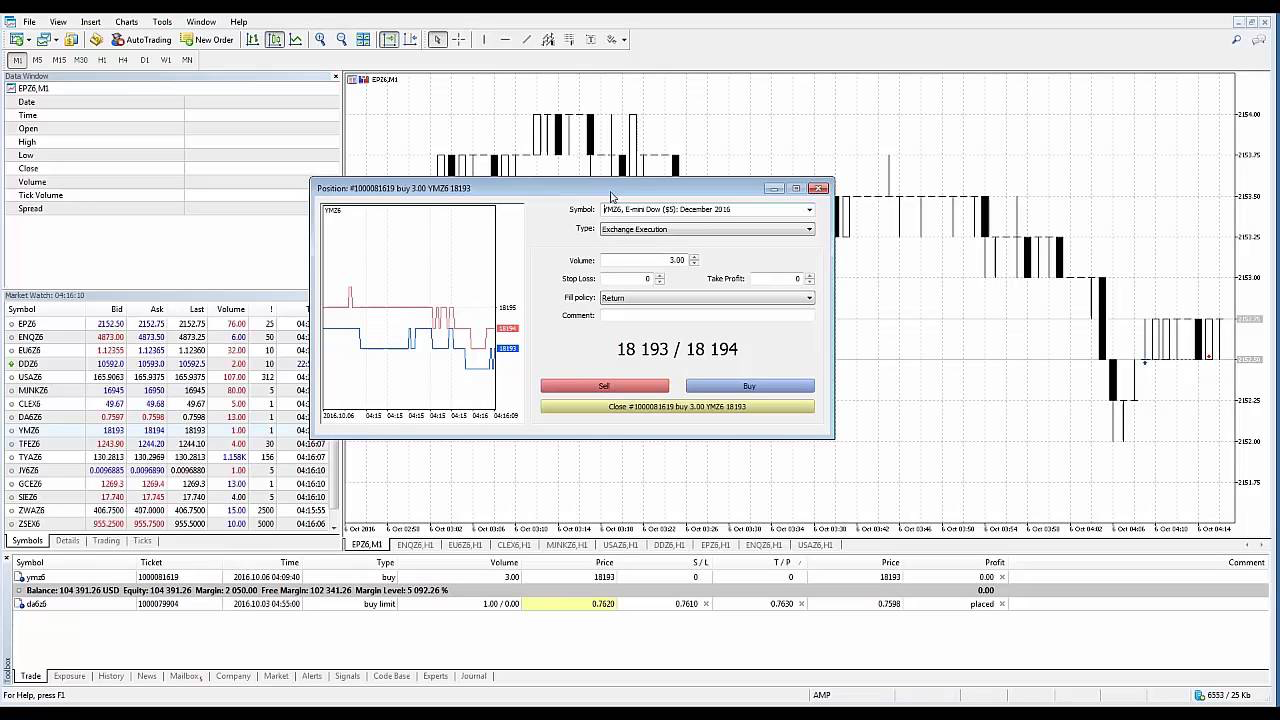Switch chart to bar chart mode

tap(252, 40)
